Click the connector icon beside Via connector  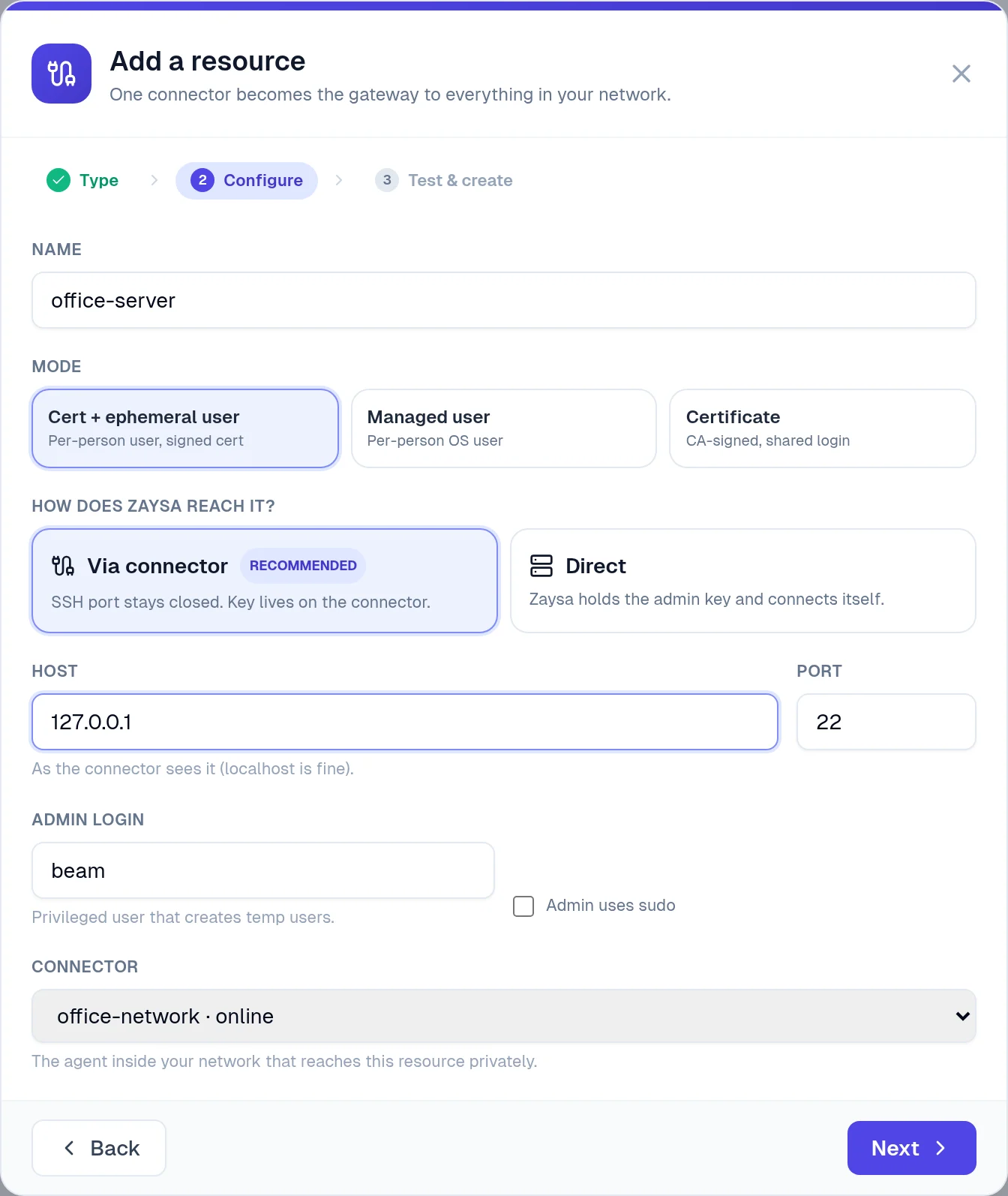[63, 566]
